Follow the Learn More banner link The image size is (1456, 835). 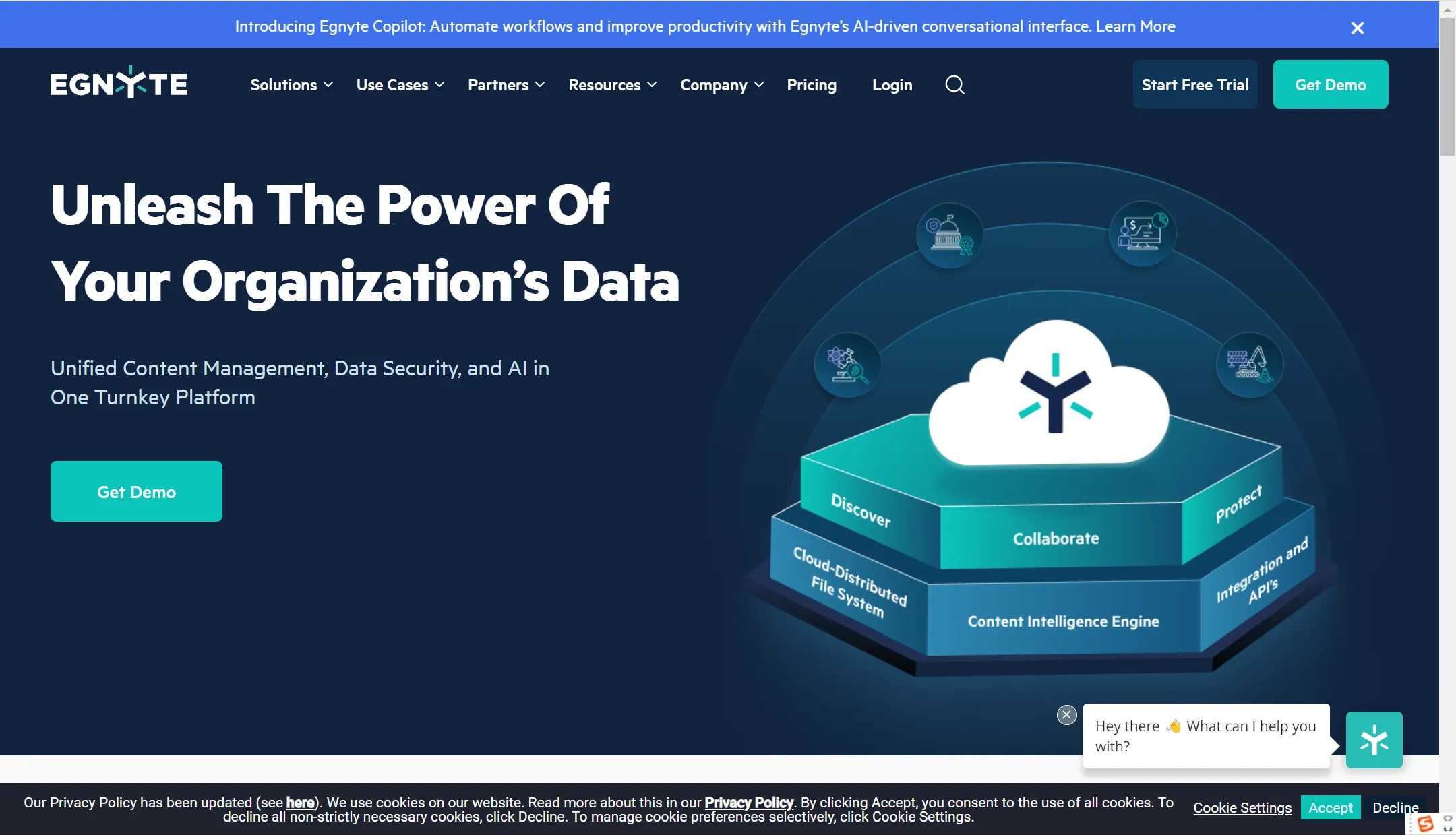1135,26
